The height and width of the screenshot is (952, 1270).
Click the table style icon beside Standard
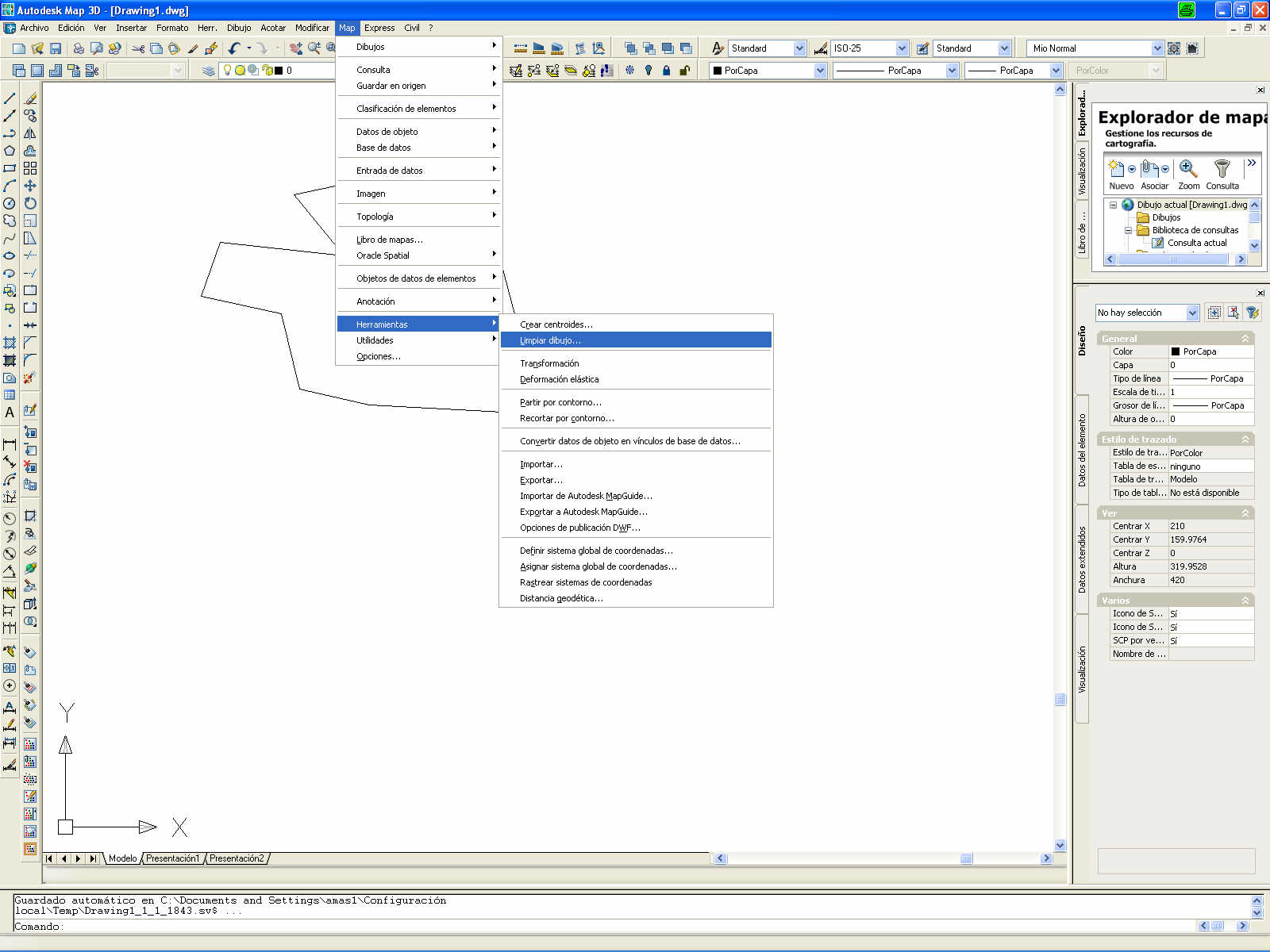[x=922, y=48]
